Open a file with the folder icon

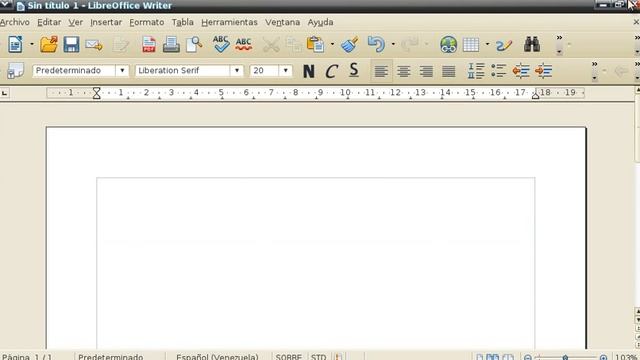tap(49, 44)
